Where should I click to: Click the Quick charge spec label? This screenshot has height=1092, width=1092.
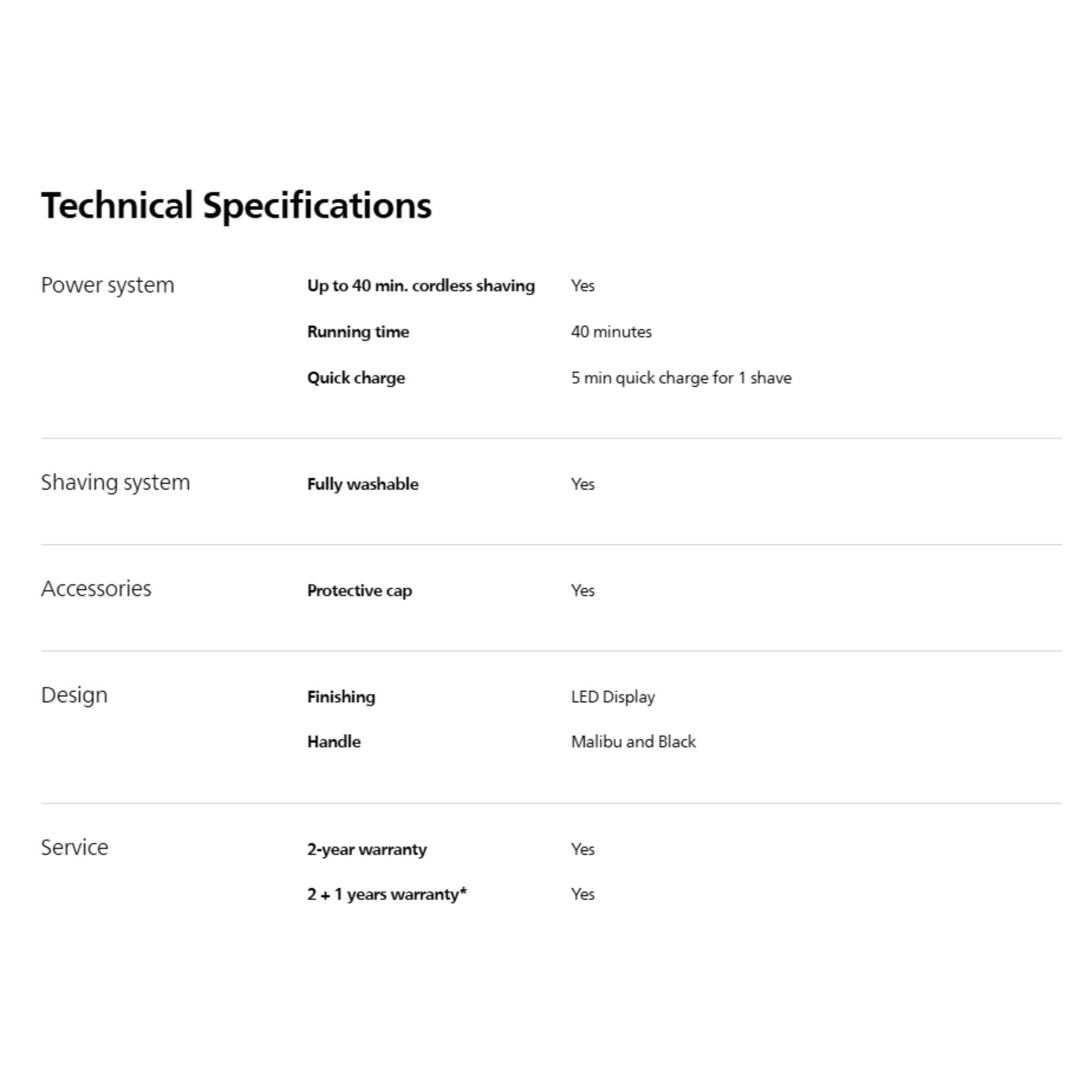pyautogui.click(x=356, y=378)
